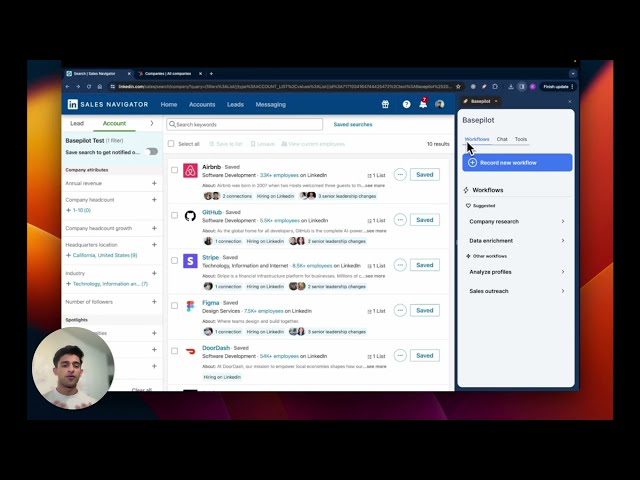
Task: Open the help question mark icon
Action: point(406,104)
